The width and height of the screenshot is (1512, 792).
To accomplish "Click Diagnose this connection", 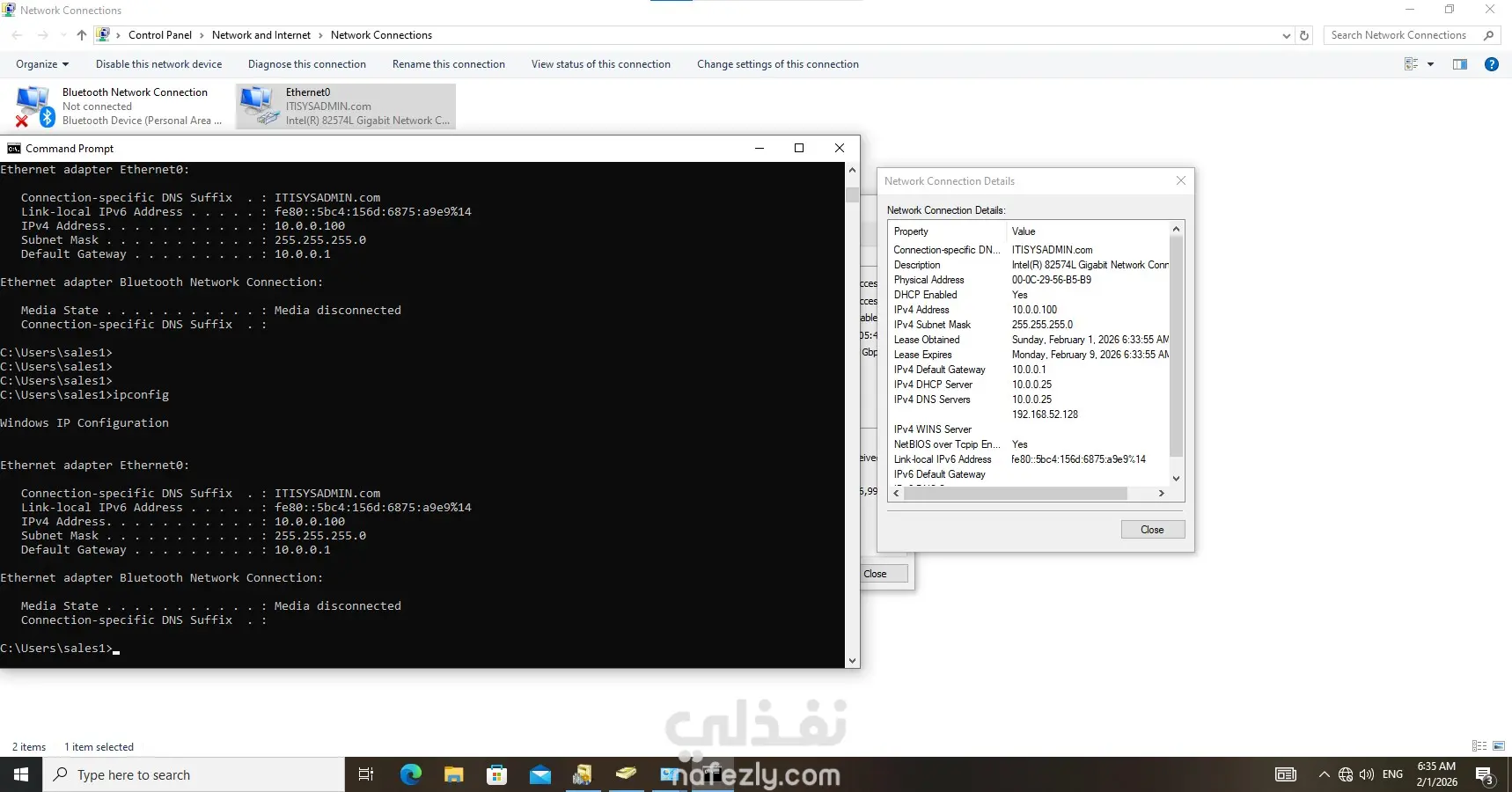I will pos(307,64).
